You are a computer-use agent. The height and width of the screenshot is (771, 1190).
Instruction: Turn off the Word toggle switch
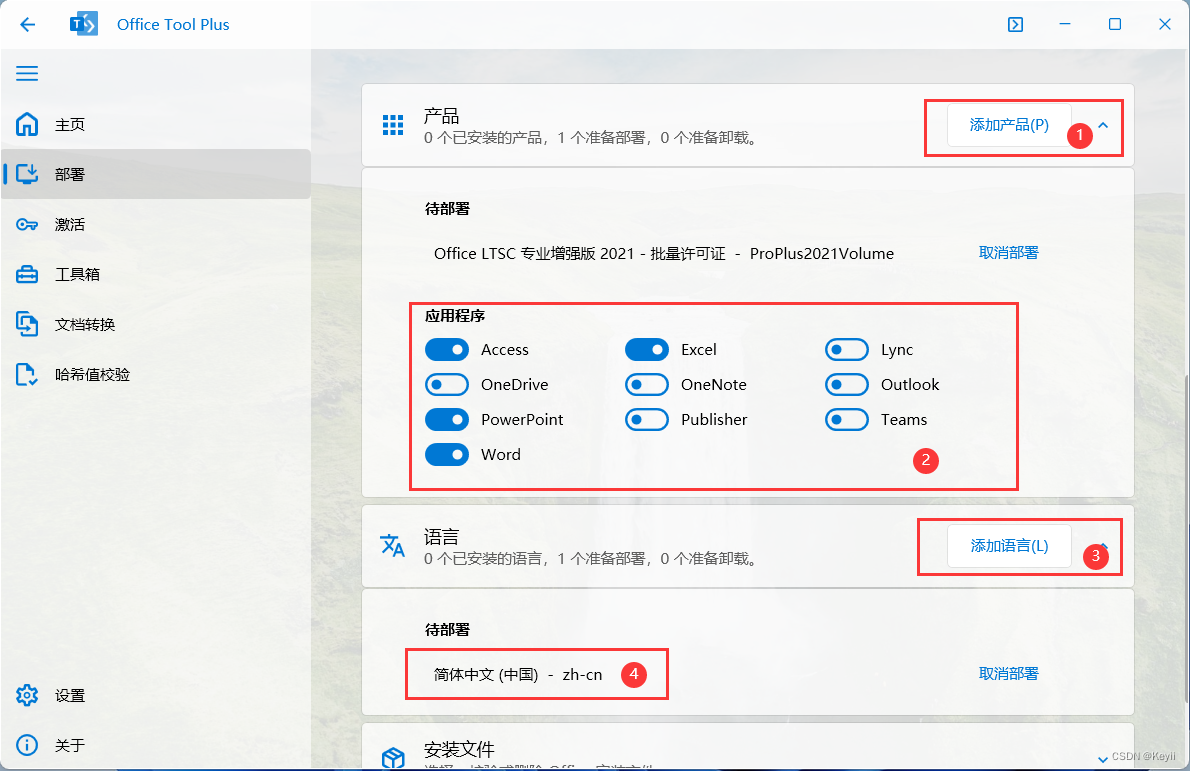(447, 454)
